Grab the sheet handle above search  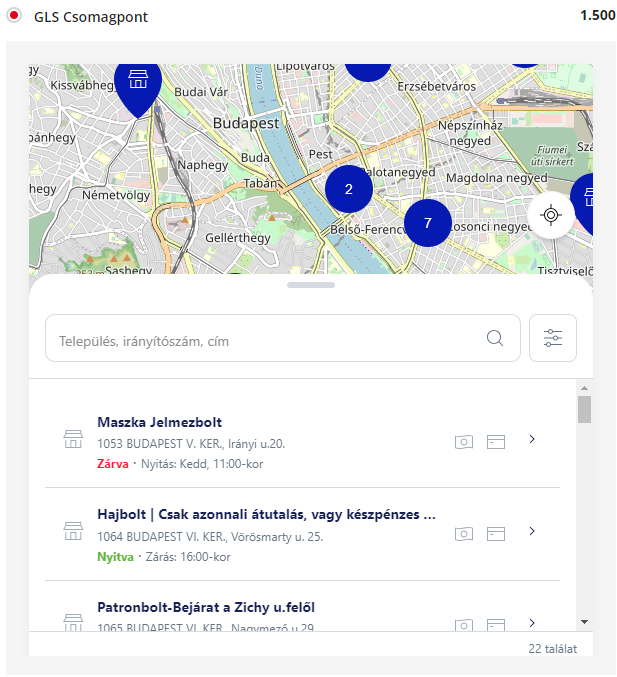click(311, 285)
